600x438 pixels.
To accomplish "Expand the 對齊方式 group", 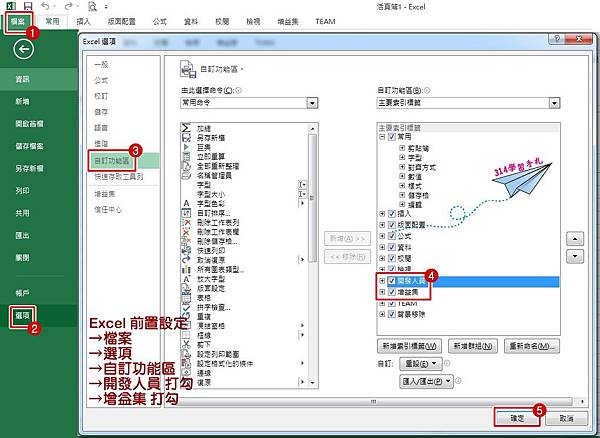I will 402,167.
